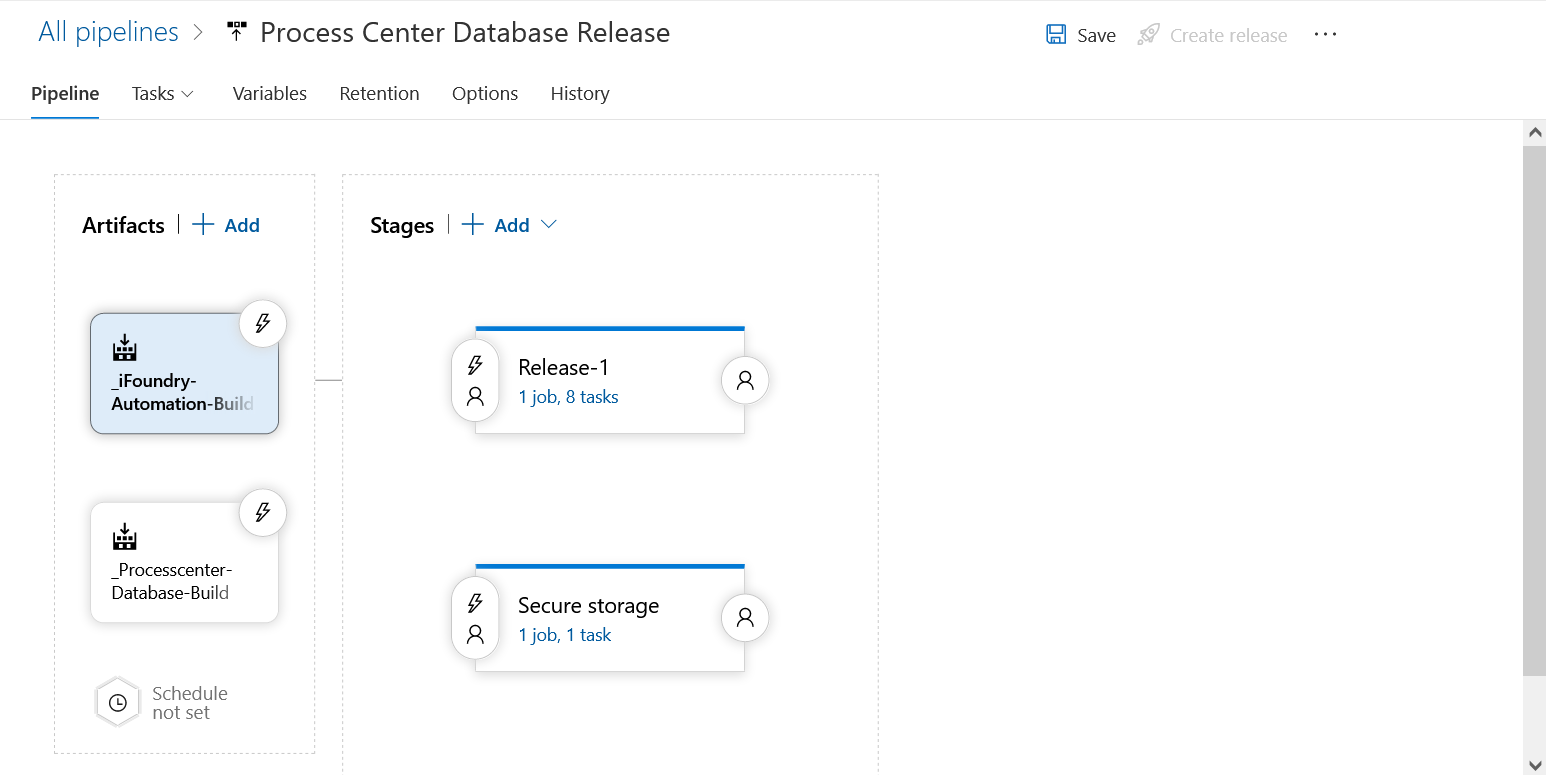
Task: Click the scrollbar up arrow
Action: click(1534, 132)
